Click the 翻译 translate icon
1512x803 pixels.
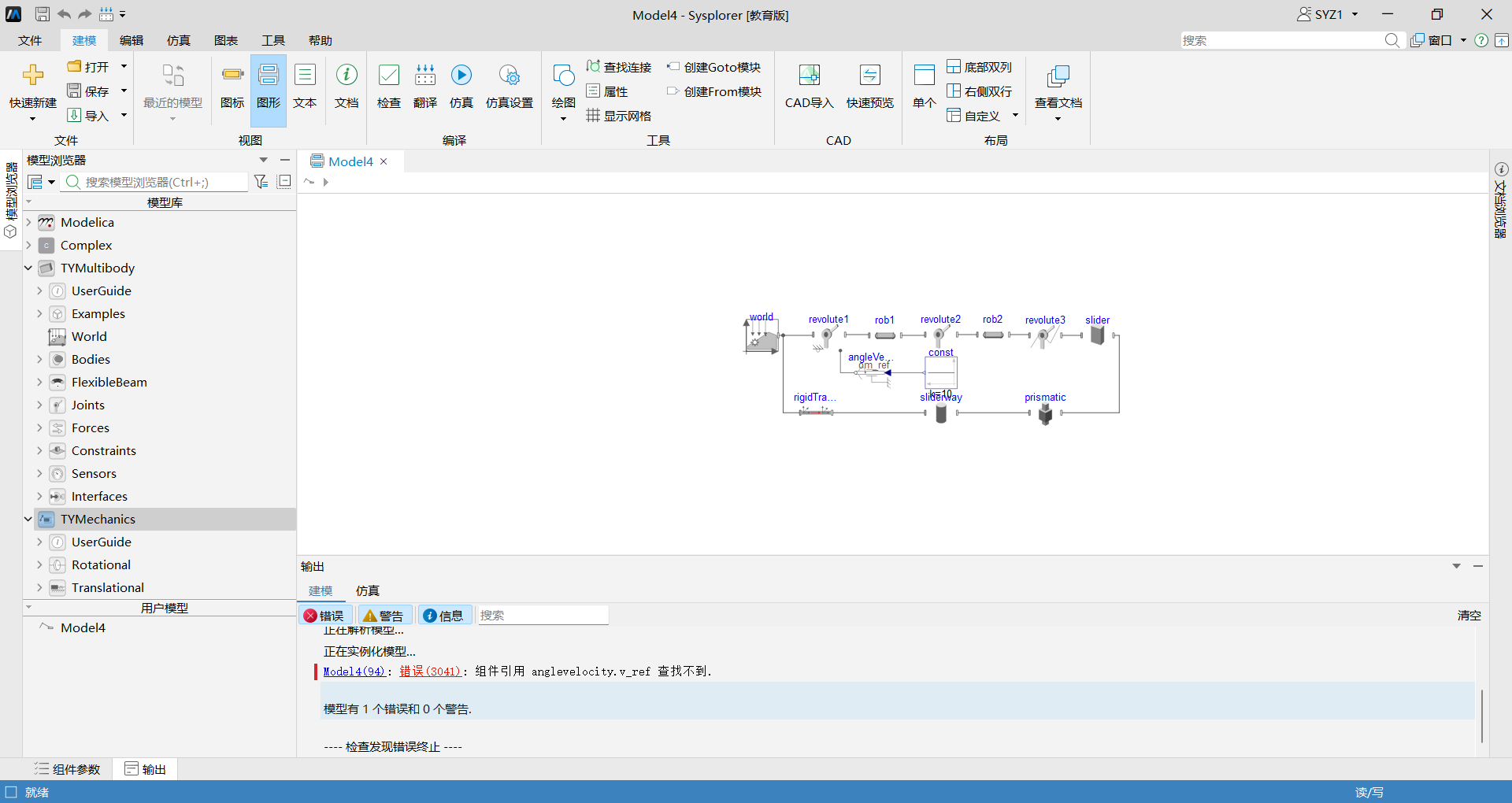tap(425, 76)
